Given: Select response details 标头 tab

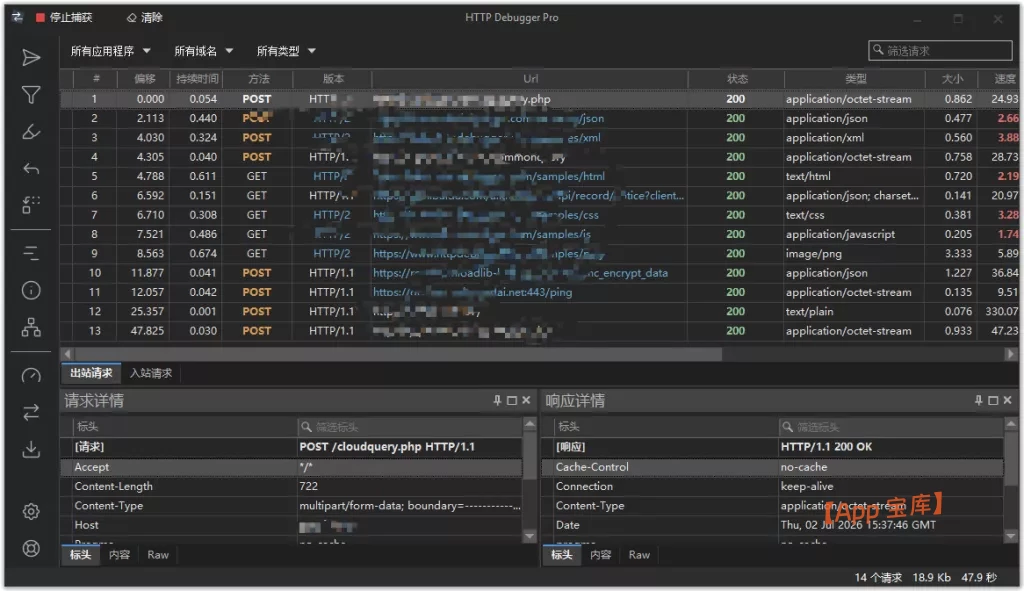Looking at the screenshot, I should click(x=562, y=554).
